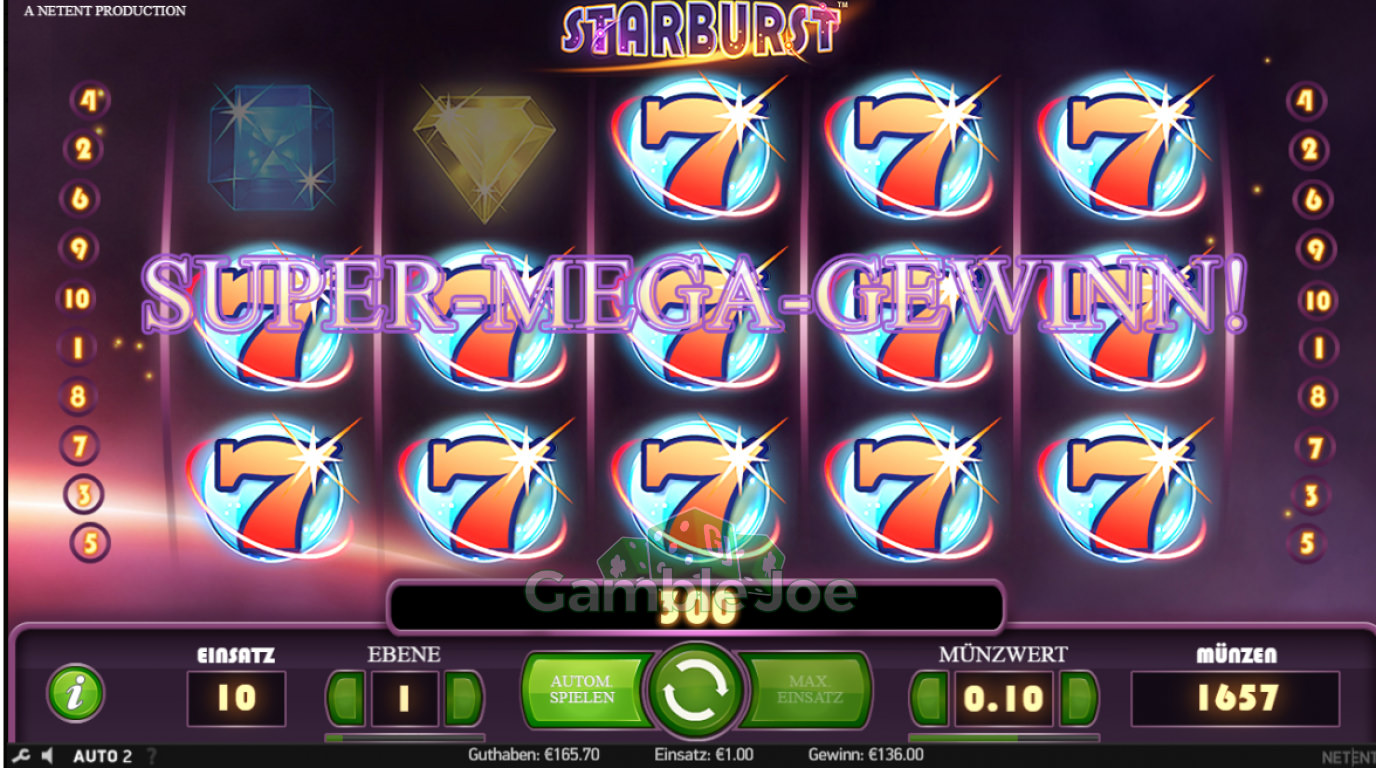1376x768 pixels.
Task: Increase Ebene level with right arrow
Action: point(463,698)
